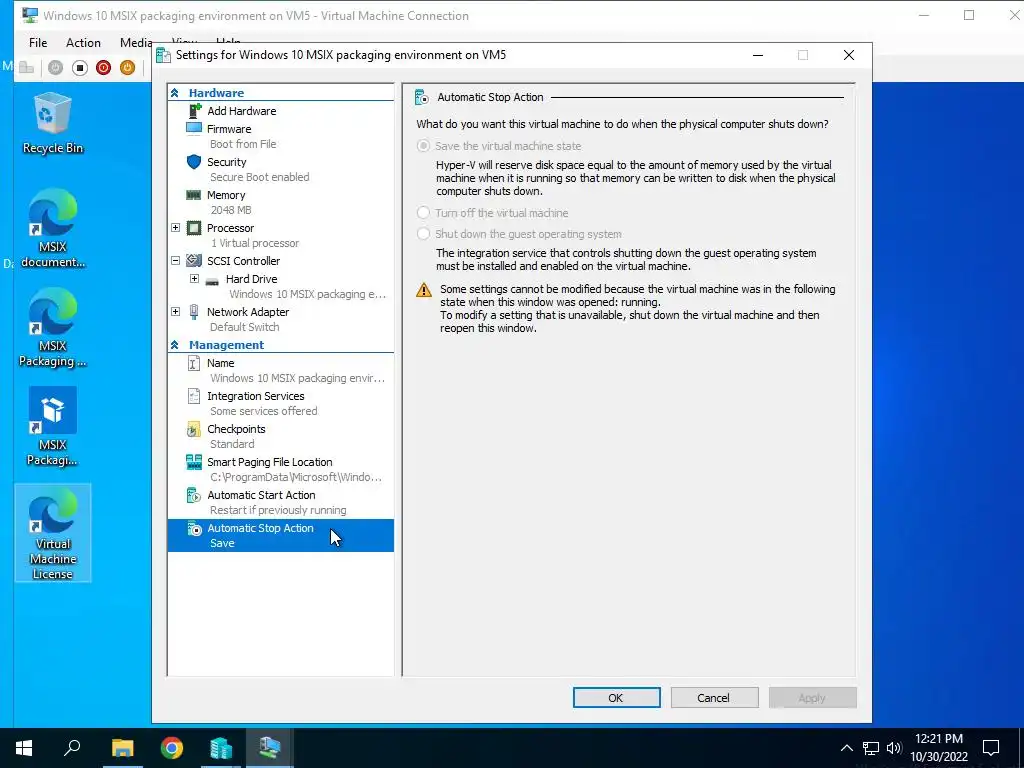Select Smart Paging File Location item
1024x768 pixels.
(x=281, y=470)
